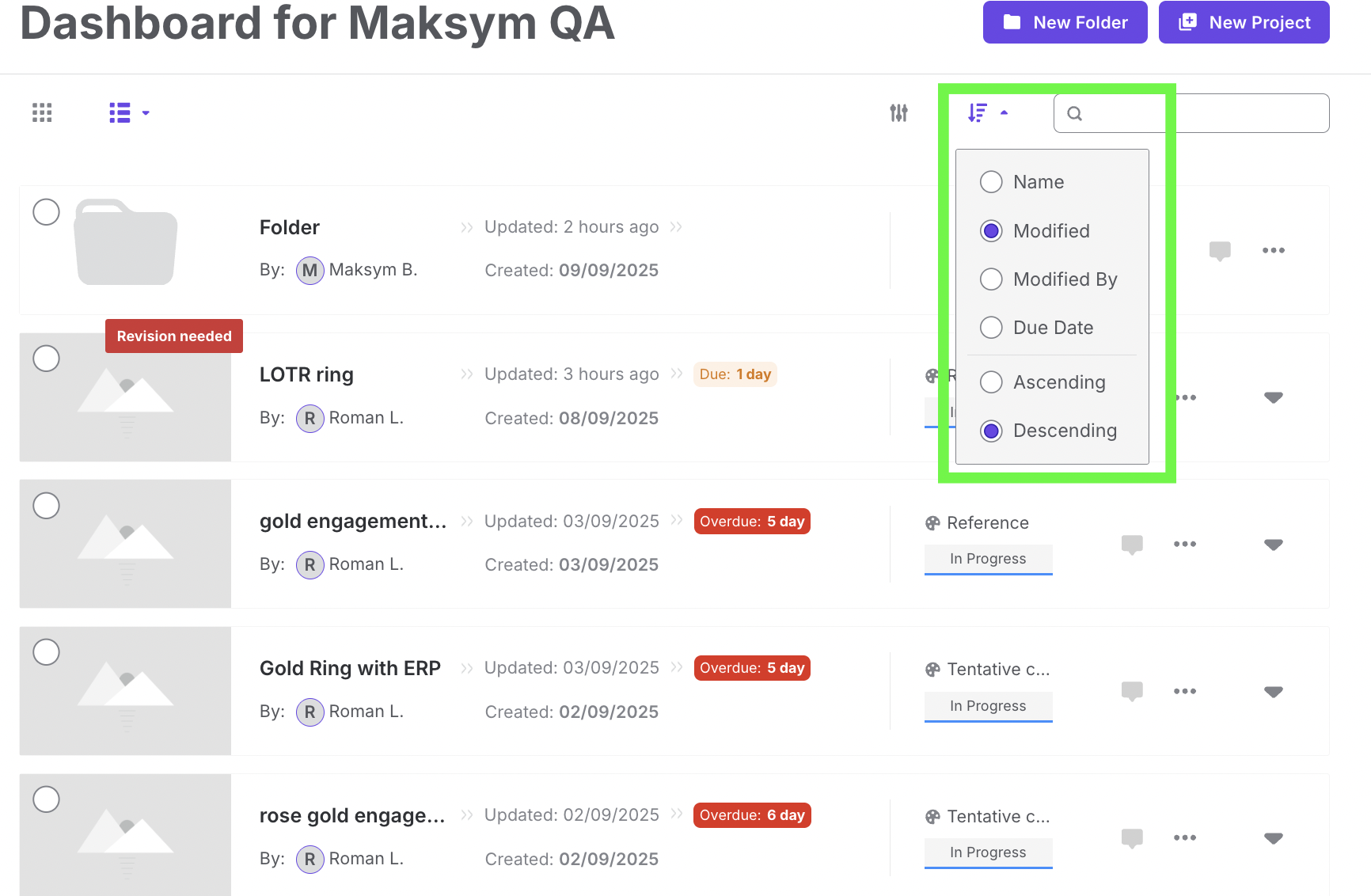Open more options for the Folder row

point(1274,251)
